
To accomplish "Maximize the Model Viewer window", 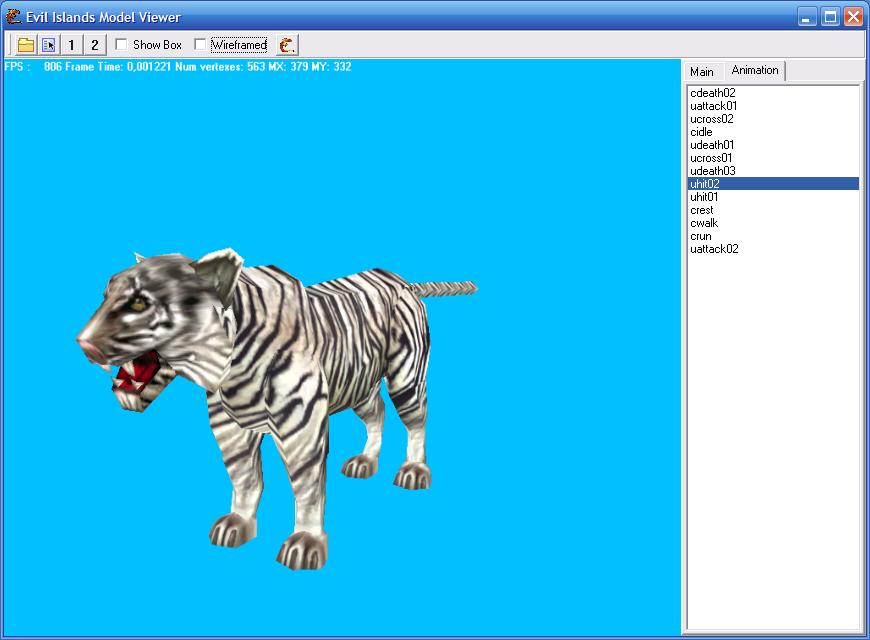I will point(830,17).
